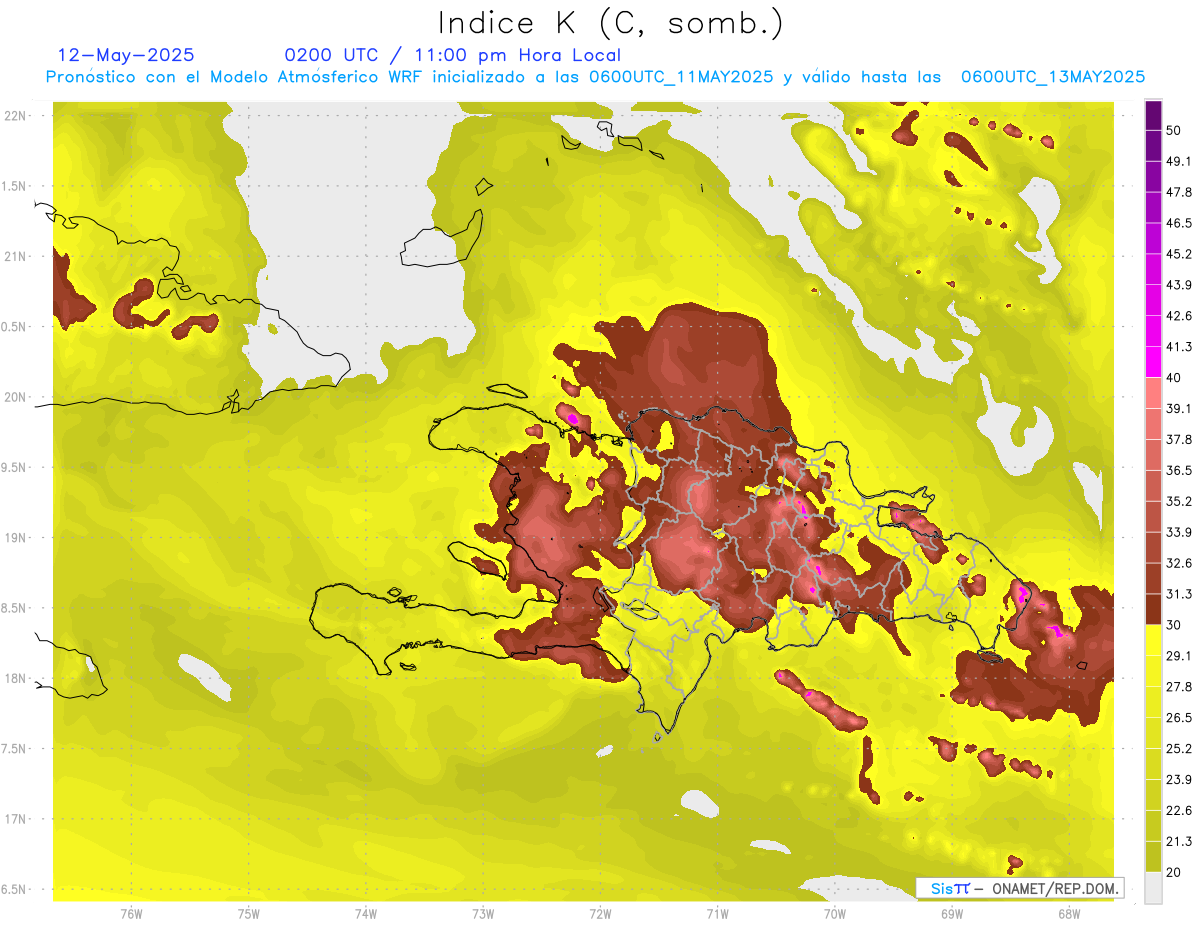Viewport: 1200px width, 927px height.
Task: Click color scale value '31.3'
Action: pos(1179,594)
